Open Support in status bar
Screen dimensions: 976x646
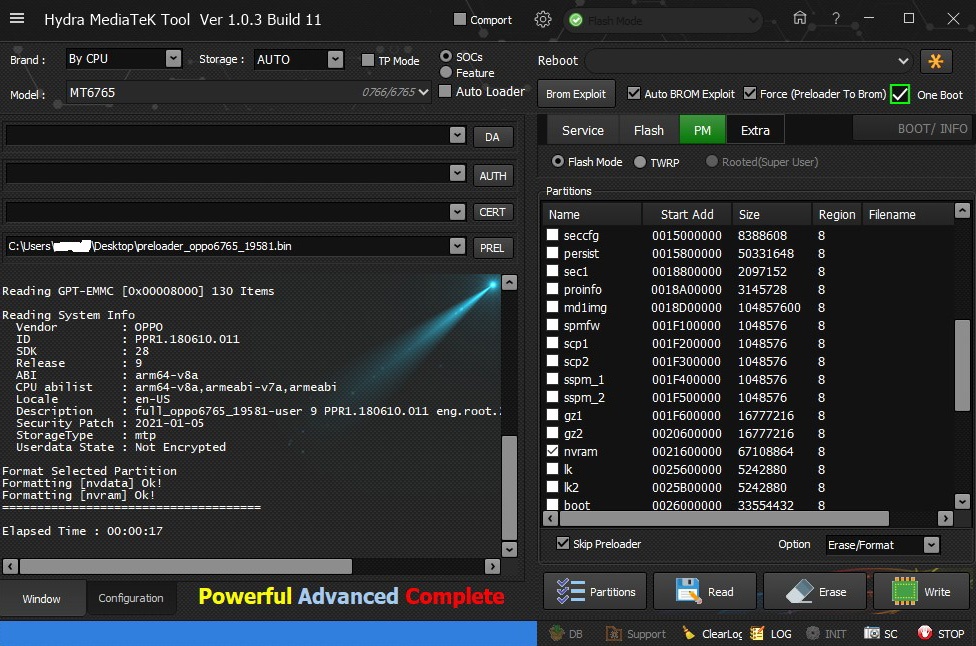(x=636, y=634)
